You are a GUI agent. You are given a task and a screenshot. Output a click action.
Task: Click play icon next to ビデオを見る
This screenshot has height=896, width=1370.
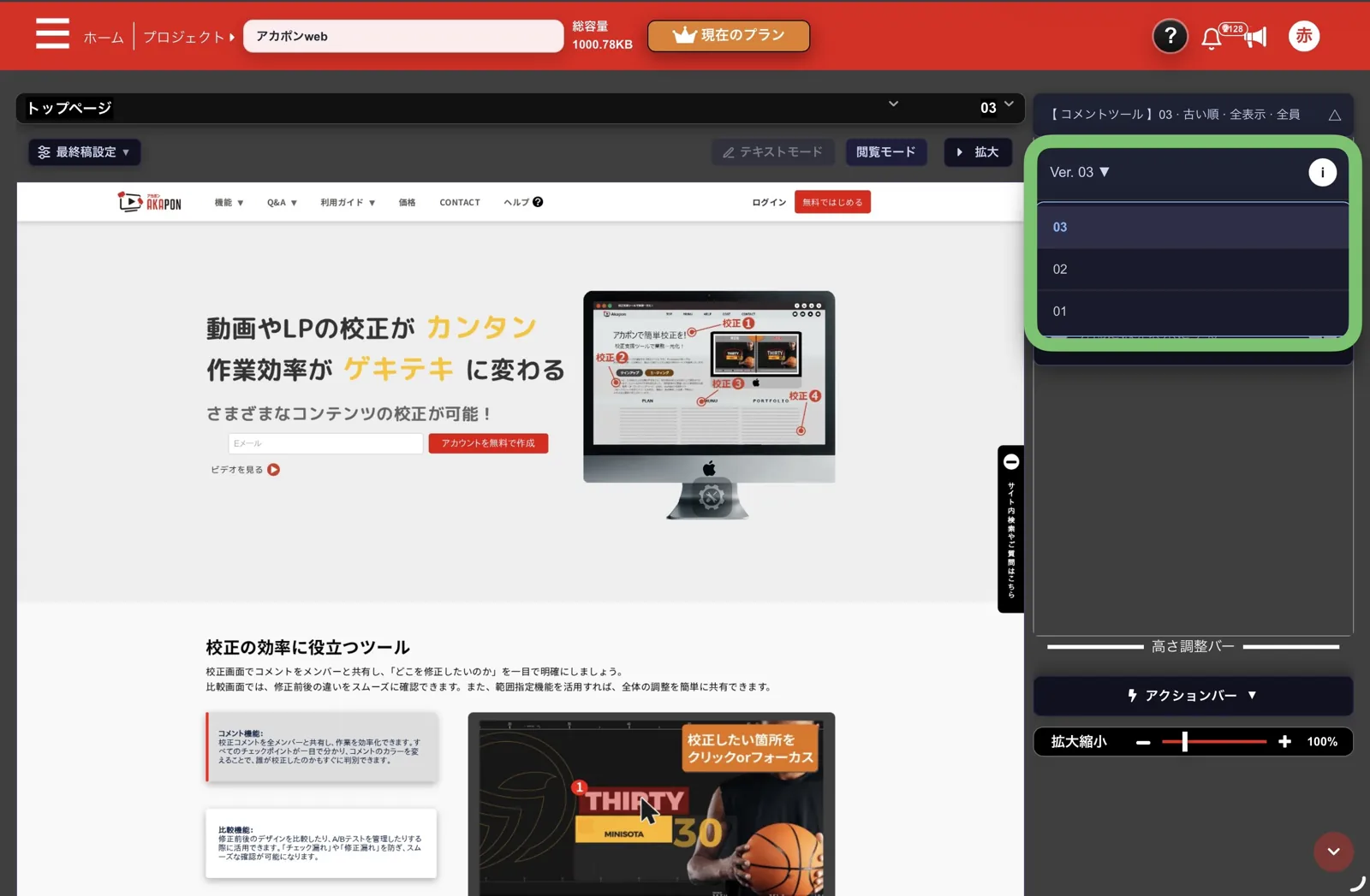point(273,470)
